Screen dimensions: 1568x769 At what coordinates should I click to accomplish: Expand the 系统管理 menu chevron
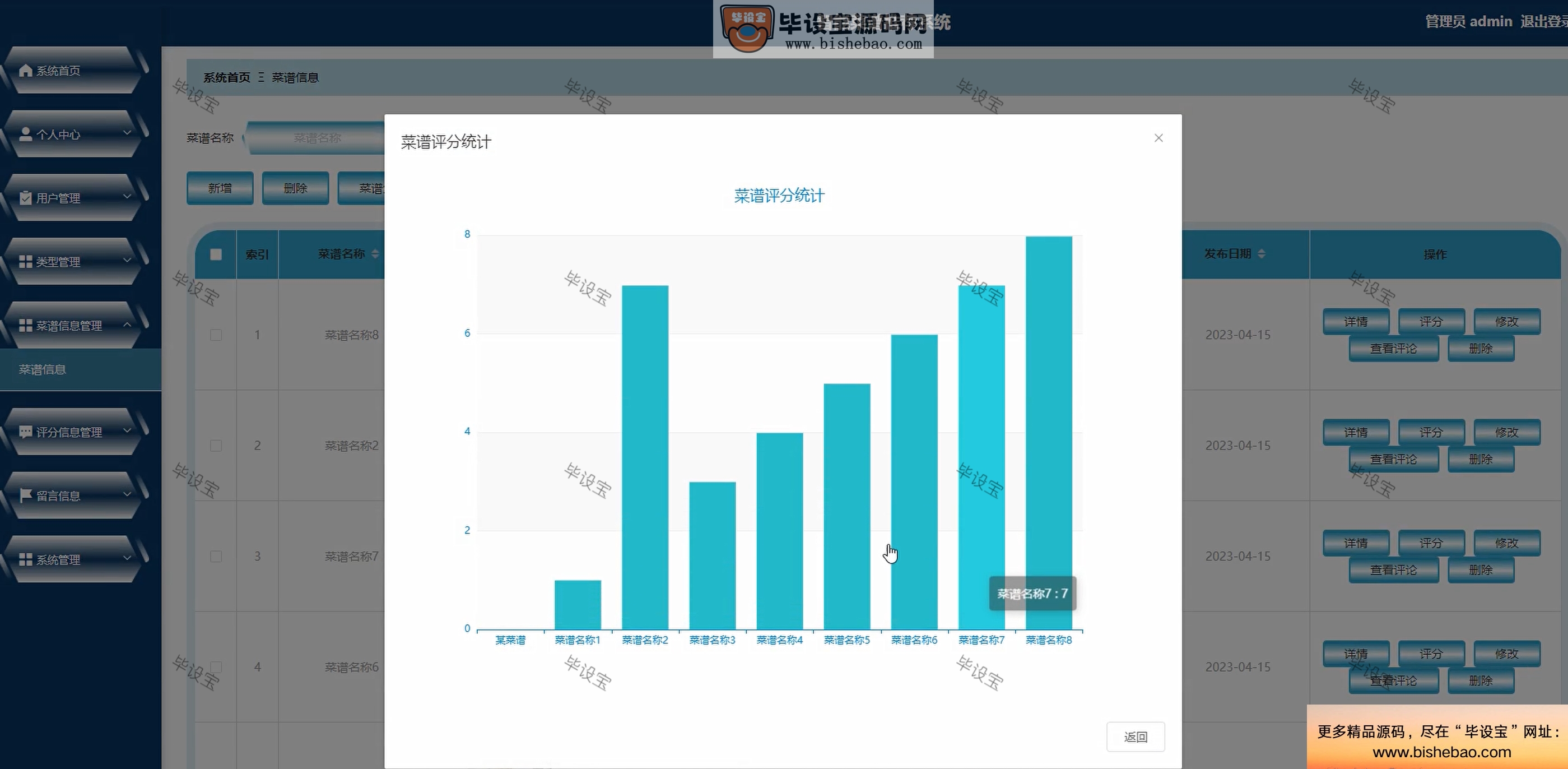[127, 558]
